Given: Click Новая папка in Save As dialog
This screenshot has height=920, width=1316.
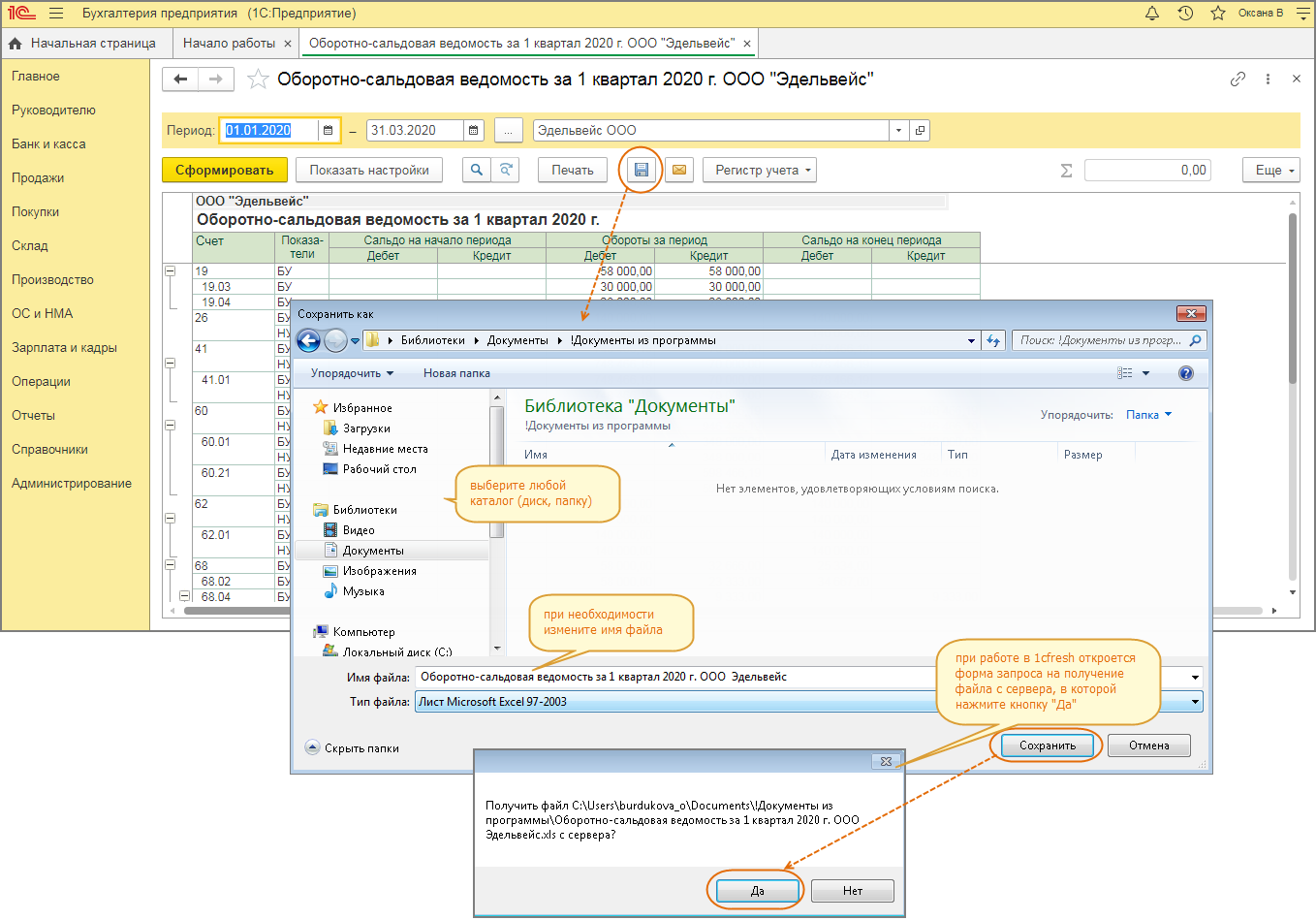Looking at the screenshot, I should pos(456,373).
